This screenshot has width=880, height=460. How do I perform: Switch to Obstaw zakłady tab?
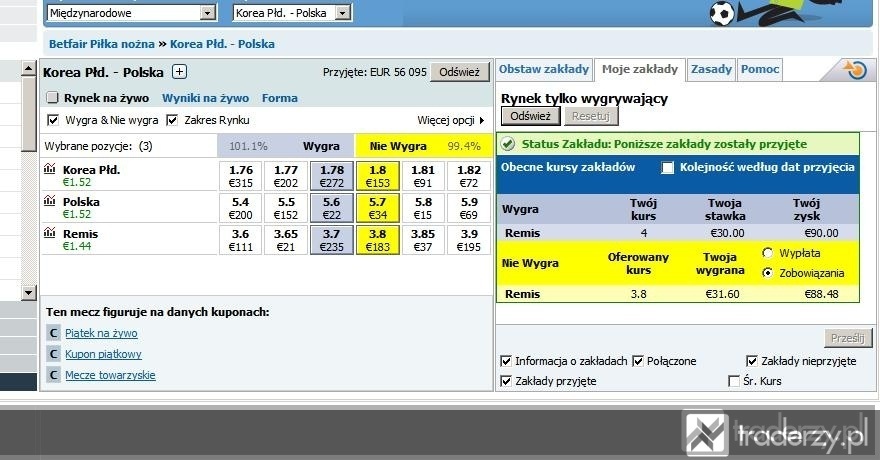point(543,69)
